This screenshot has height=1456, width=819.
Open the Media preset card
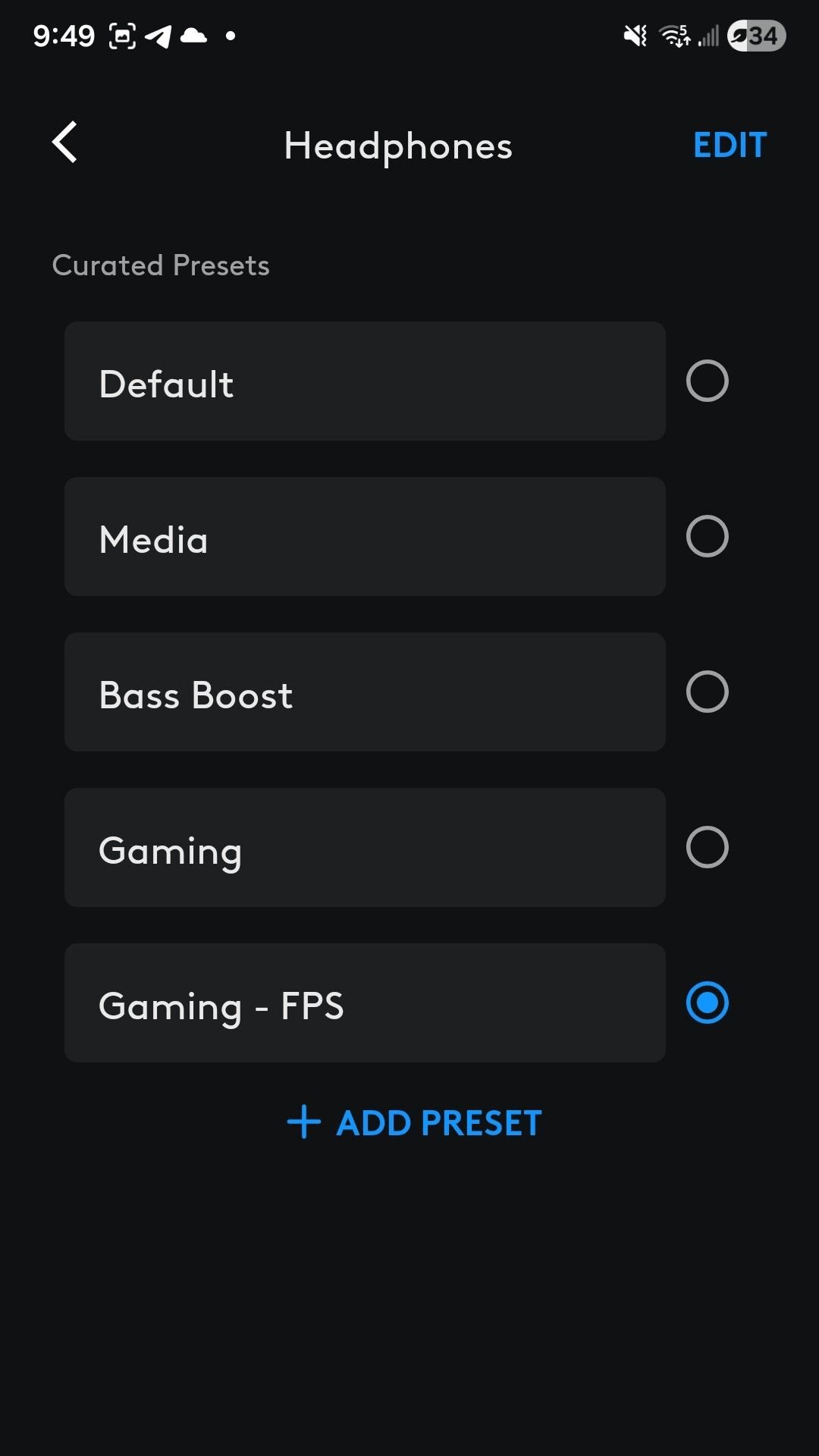tap(365, 536)
